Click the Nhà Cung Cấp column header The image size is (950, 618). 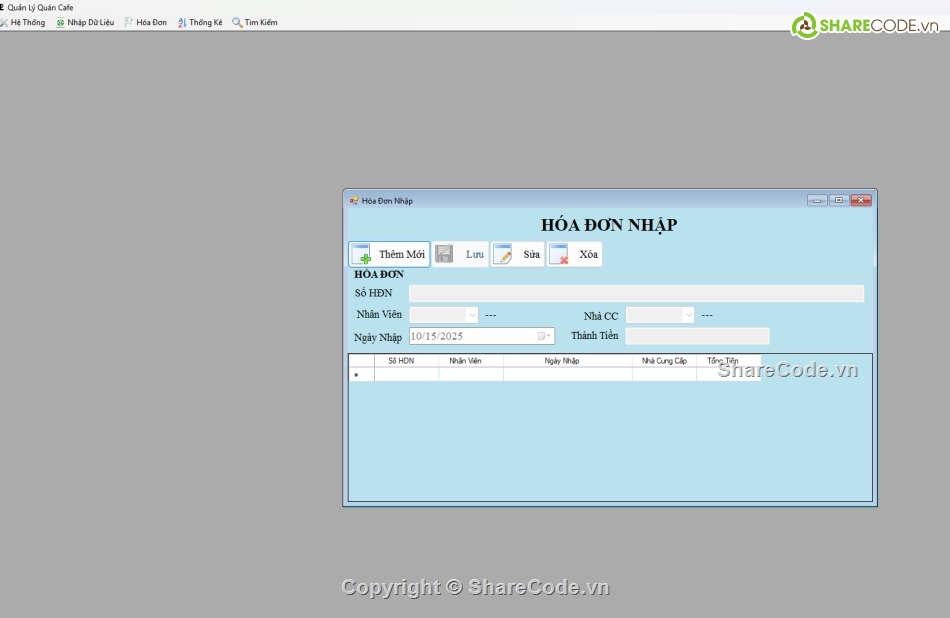664,360
